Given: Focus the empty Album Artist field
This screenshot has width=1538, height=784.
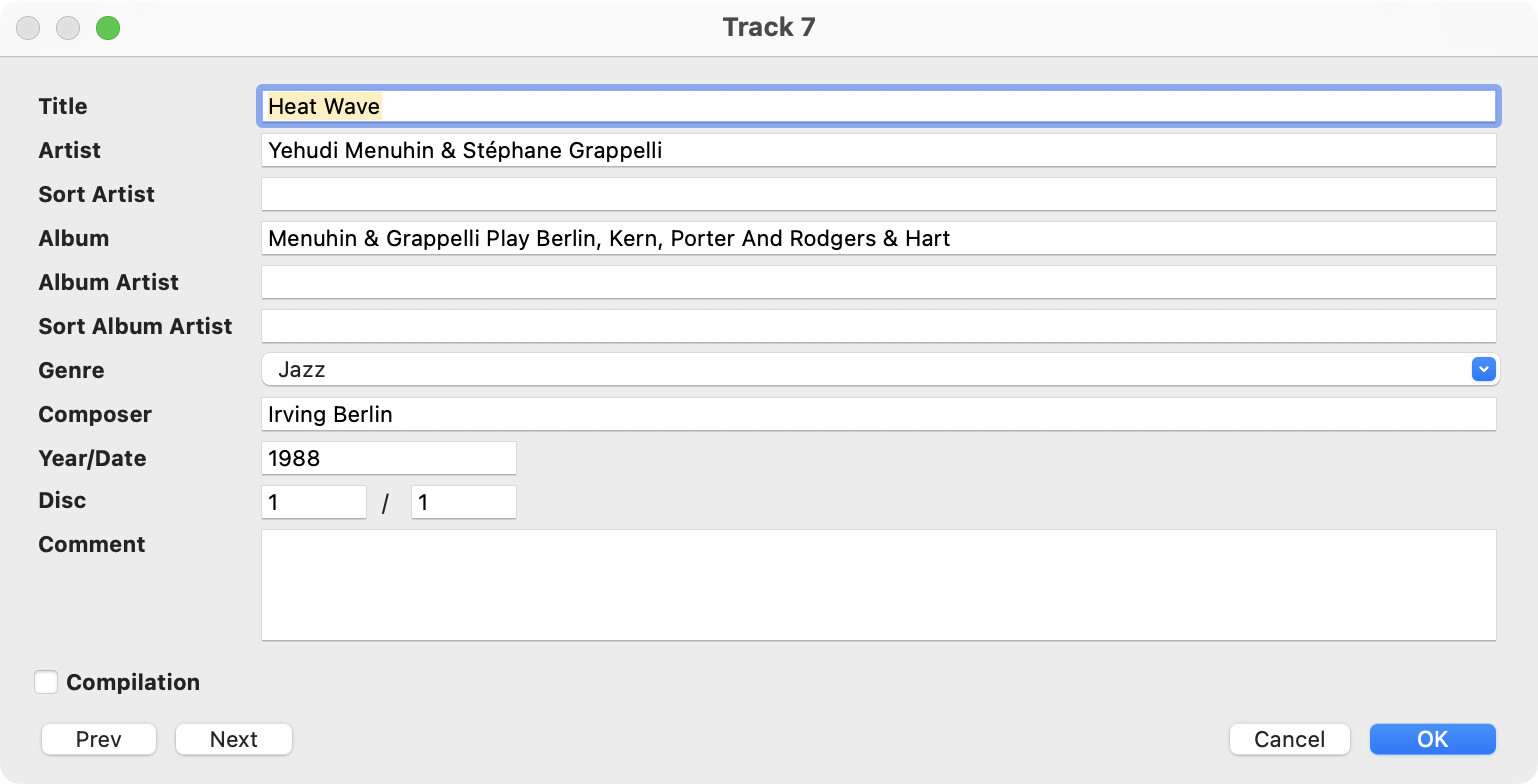Looking at the screenshot, I should point(879,282).
